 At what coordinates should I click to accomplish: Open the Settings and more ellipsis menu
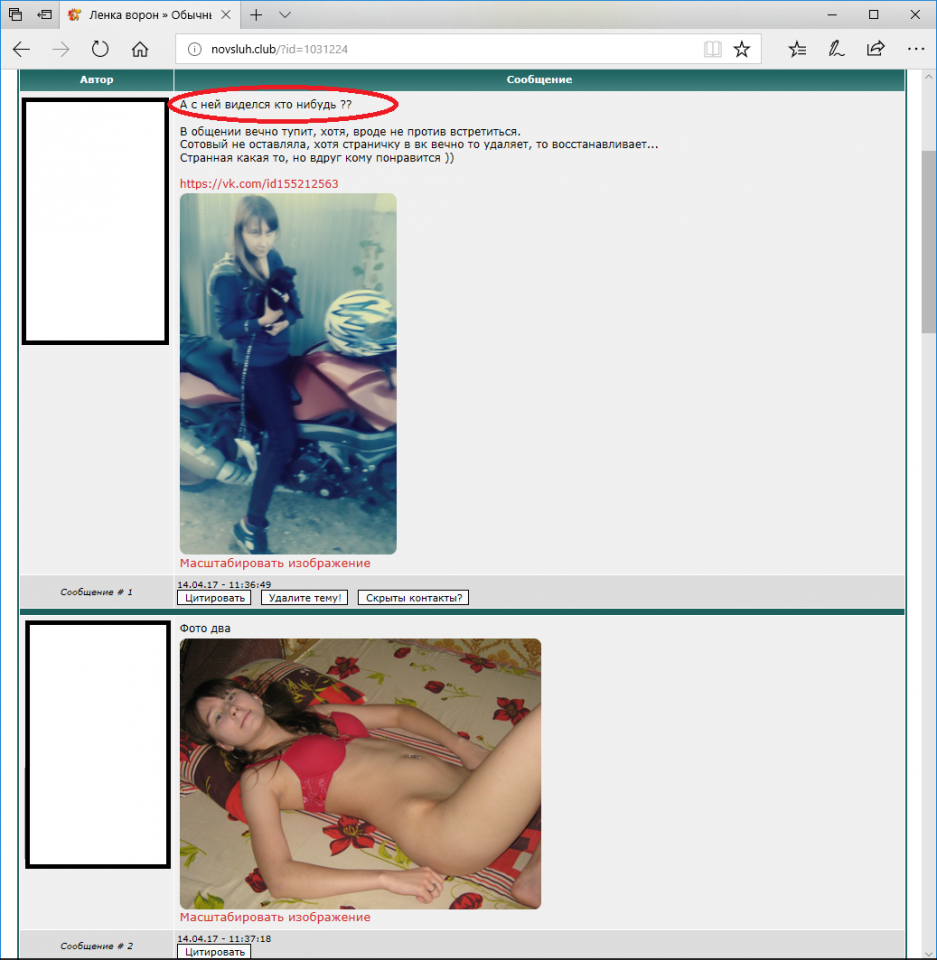(x=915, y=49)
